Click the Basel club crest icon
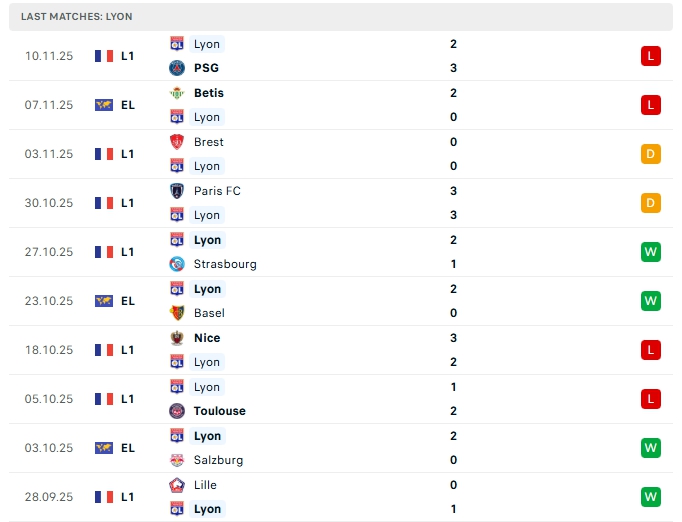Screen dimensions: 682x522 click(177, 313)
